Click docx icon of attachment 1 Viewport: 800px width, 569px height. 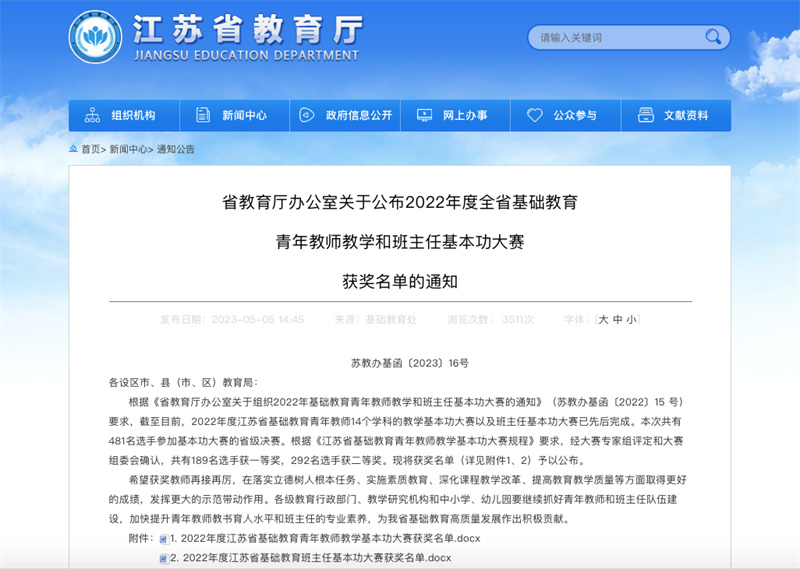click(164, 539)
